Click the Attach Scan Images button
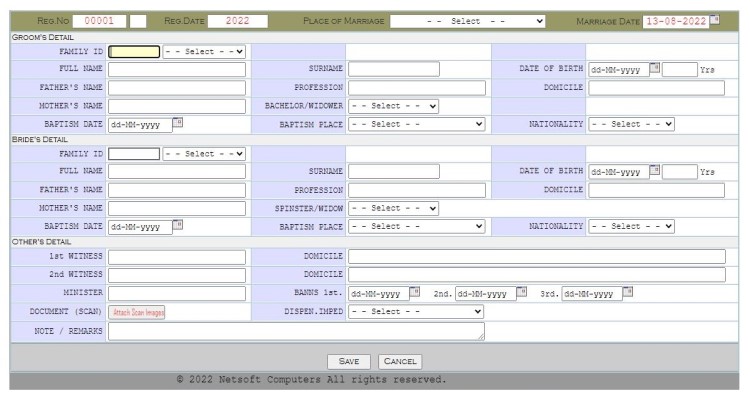 point(138,312)
